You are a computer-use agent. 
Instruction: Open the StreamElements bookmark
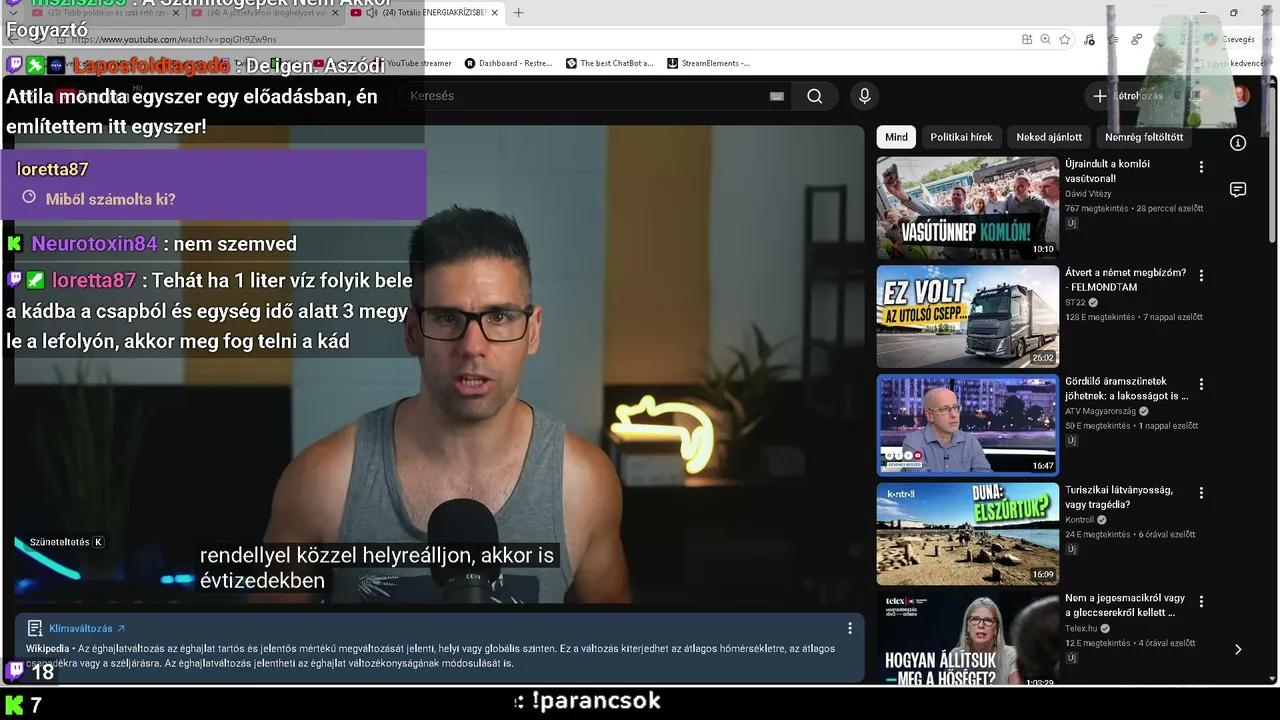pos(709,63)
